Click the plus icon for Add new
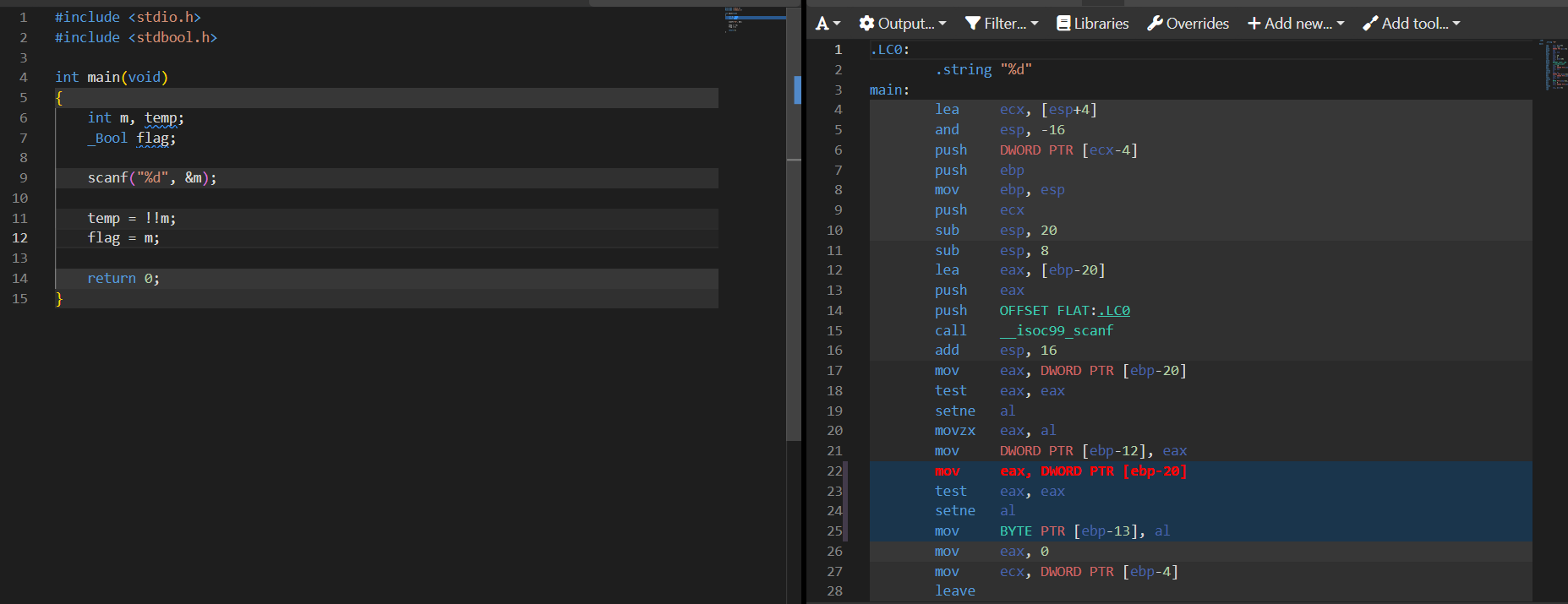 [x=1254, y=24]
